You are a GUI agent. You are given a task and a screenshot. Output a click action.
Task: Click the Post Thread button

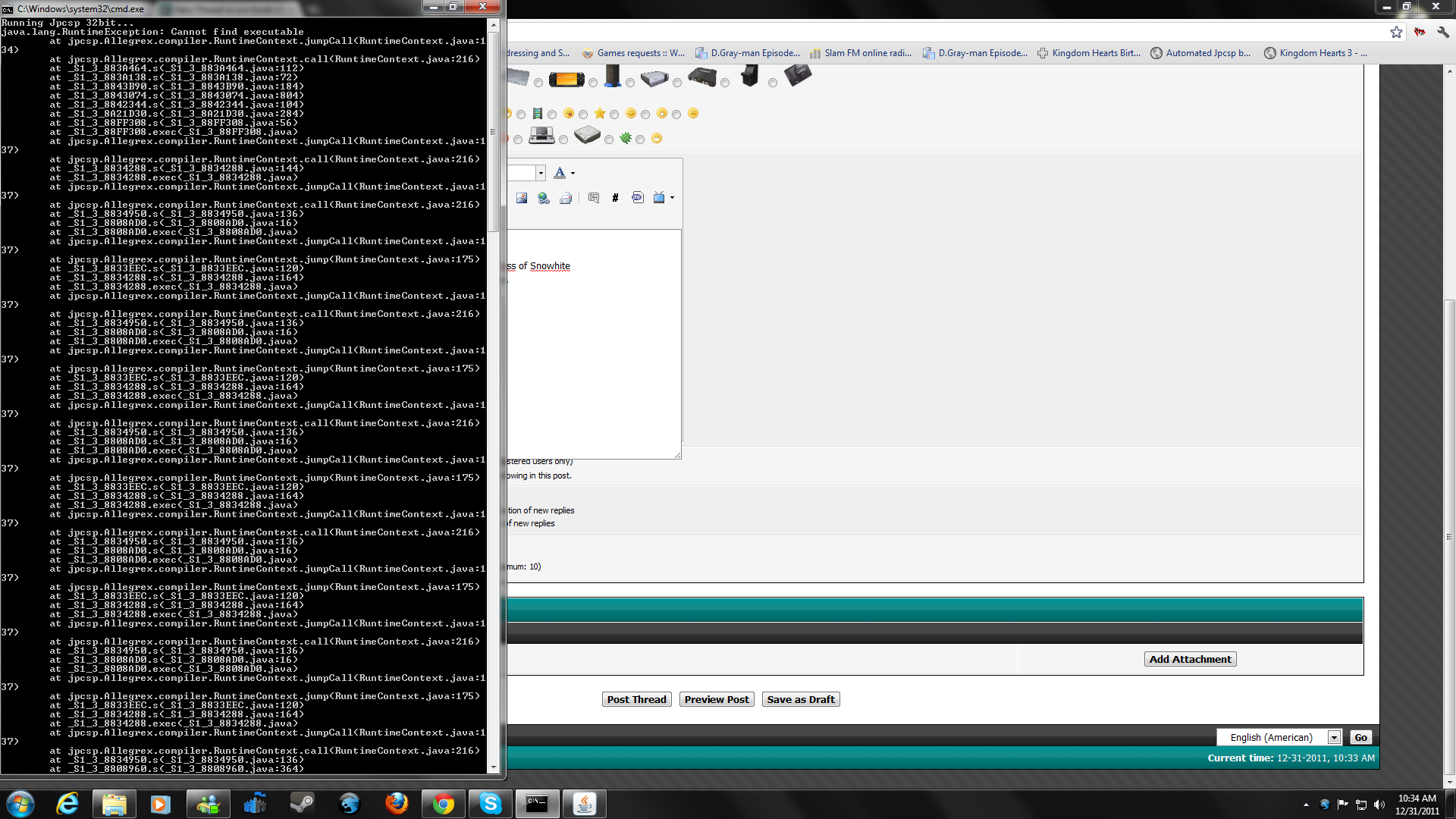coord(636,699)
